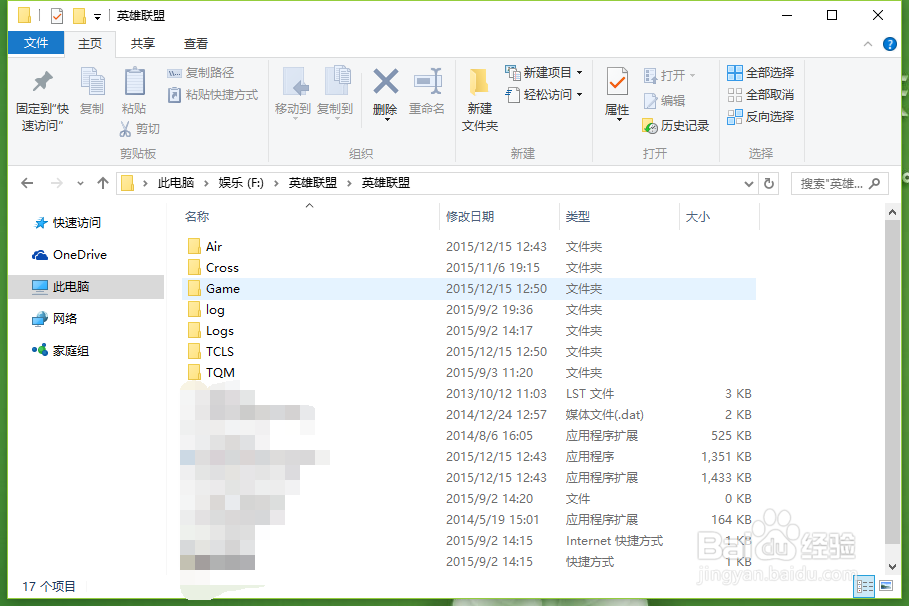This screenshot has height=606, width=909.
Task: Select the Cross folder
Action: (468, 268)
